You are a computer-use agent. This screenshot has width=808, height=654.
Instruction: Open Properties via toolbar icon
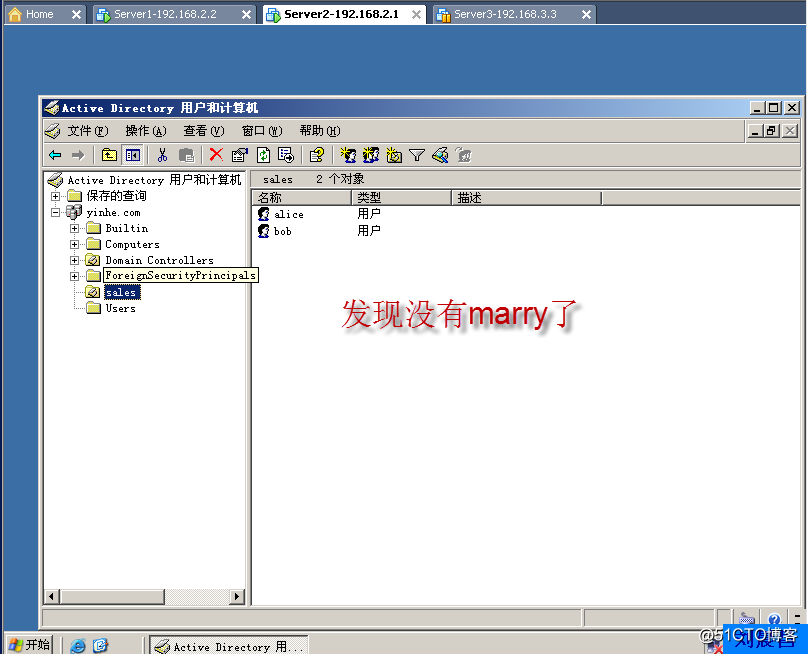coord(240,155)
